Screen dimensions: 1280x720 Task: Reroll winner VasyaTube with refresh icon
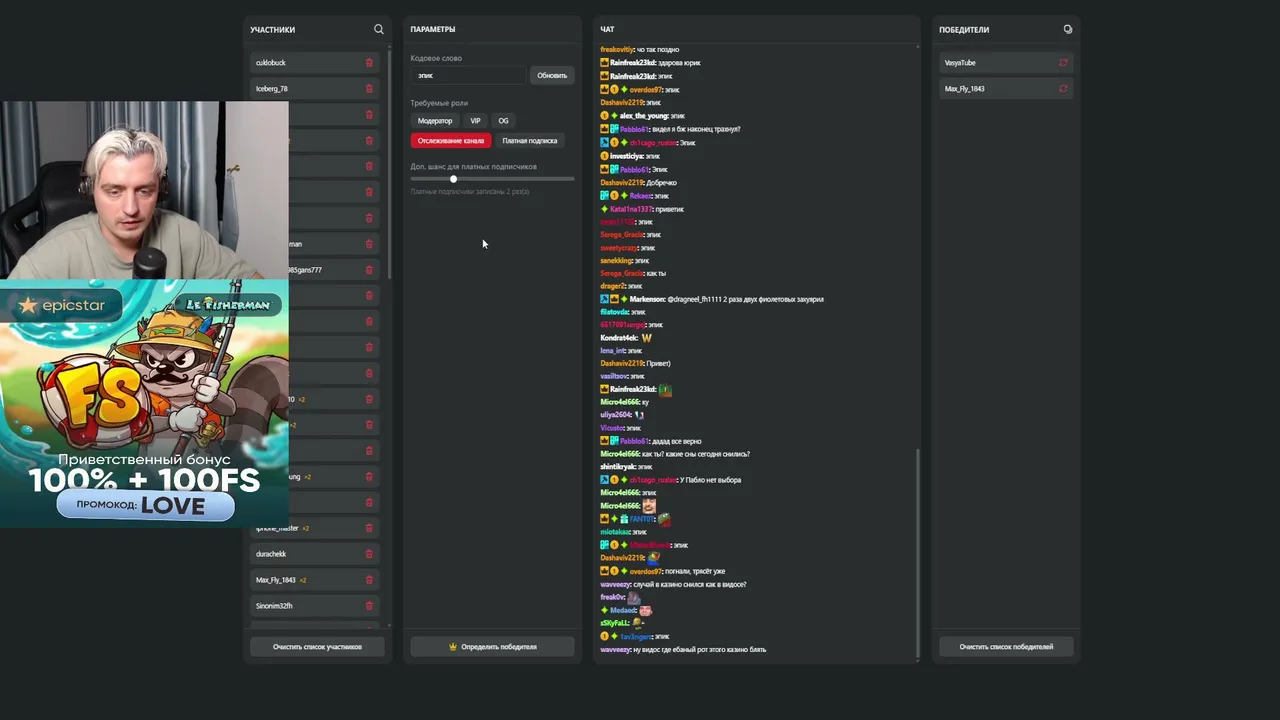(x=1063, y=62)
